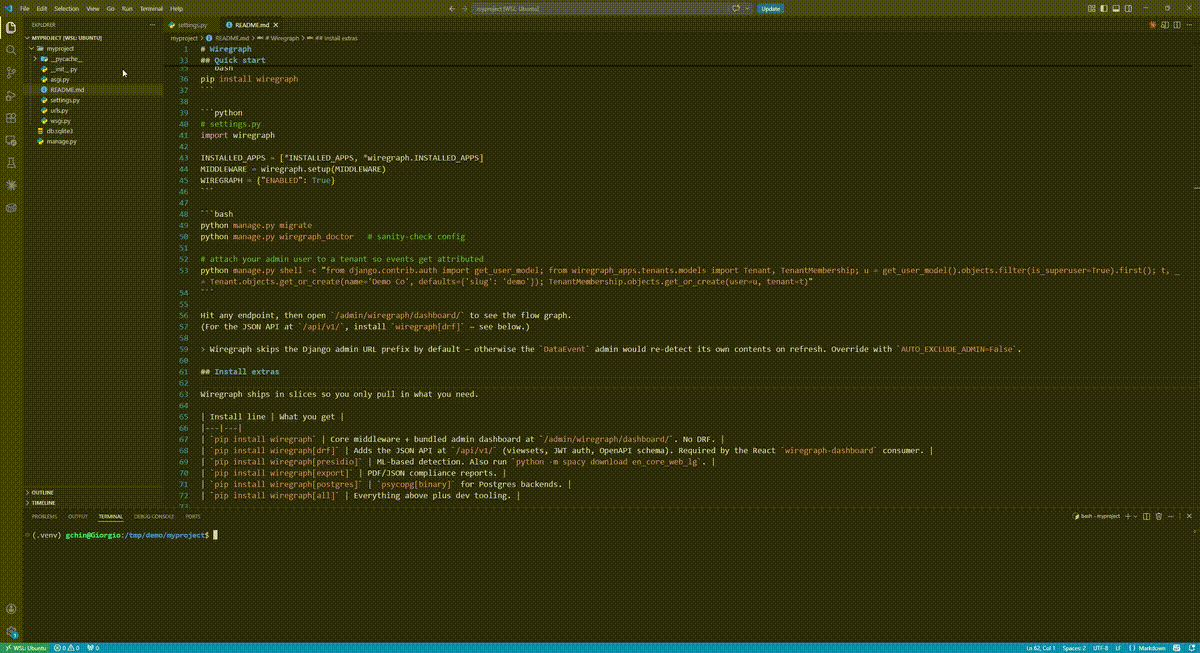This screenshot has height=653, width=1200.
Task: Open the Manage gear icon
Action: pos(11,631)
